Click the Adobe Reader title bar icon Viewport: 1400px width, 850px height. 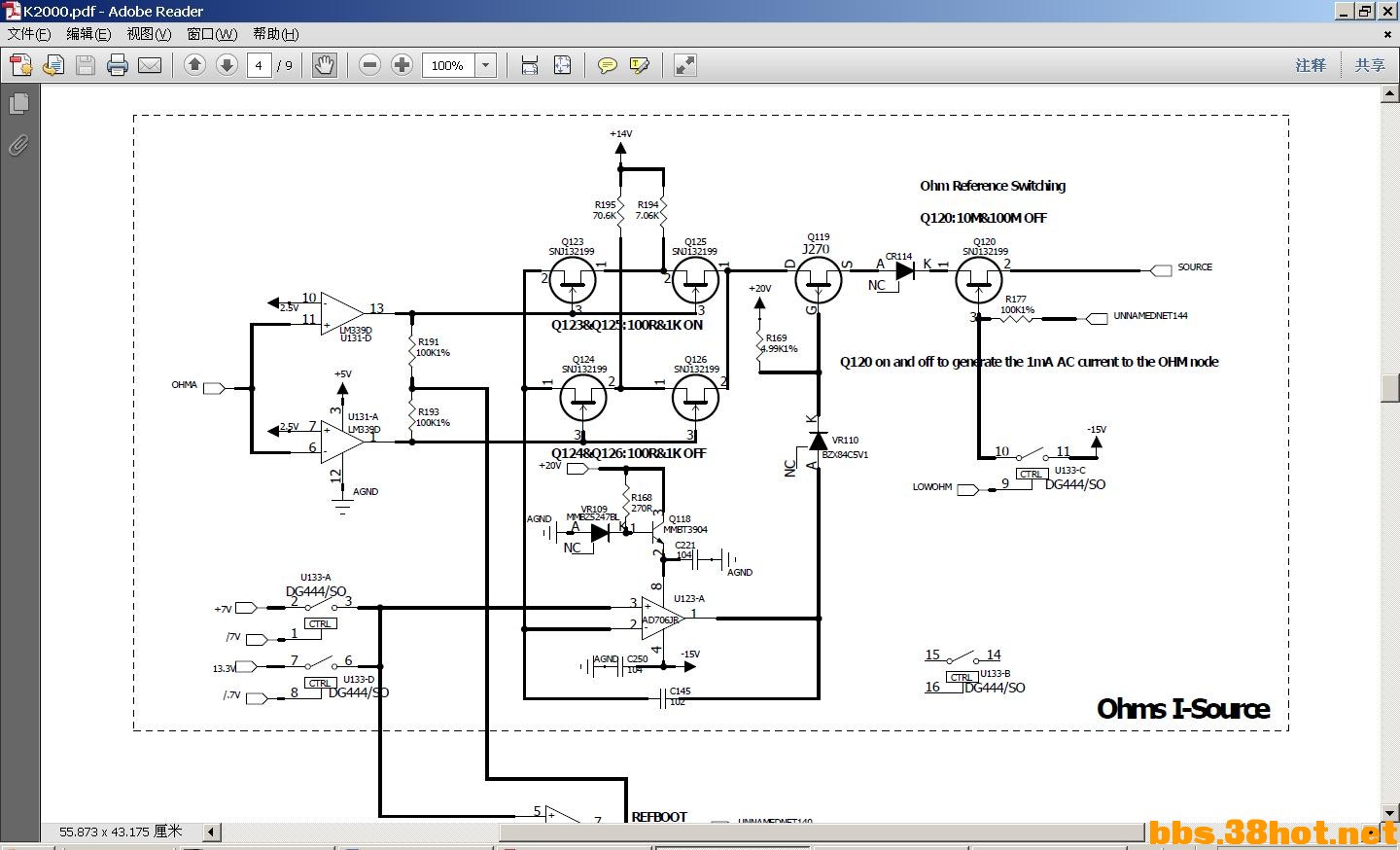point(12,11)
